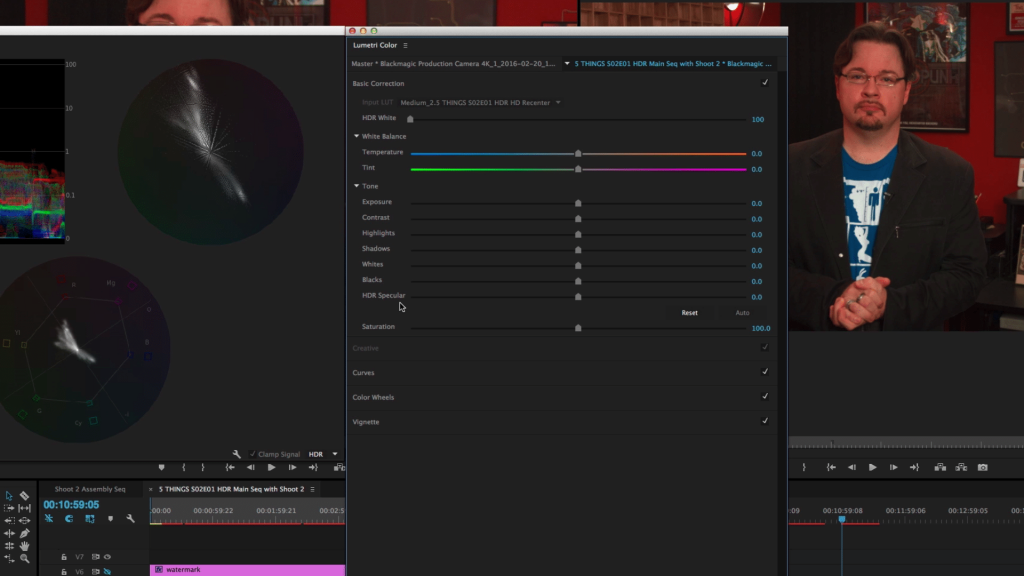The height and width of the screenshot is (576, 1024).
Task: Toggle nest sequence insert in timeline
Action: (49, 519)
